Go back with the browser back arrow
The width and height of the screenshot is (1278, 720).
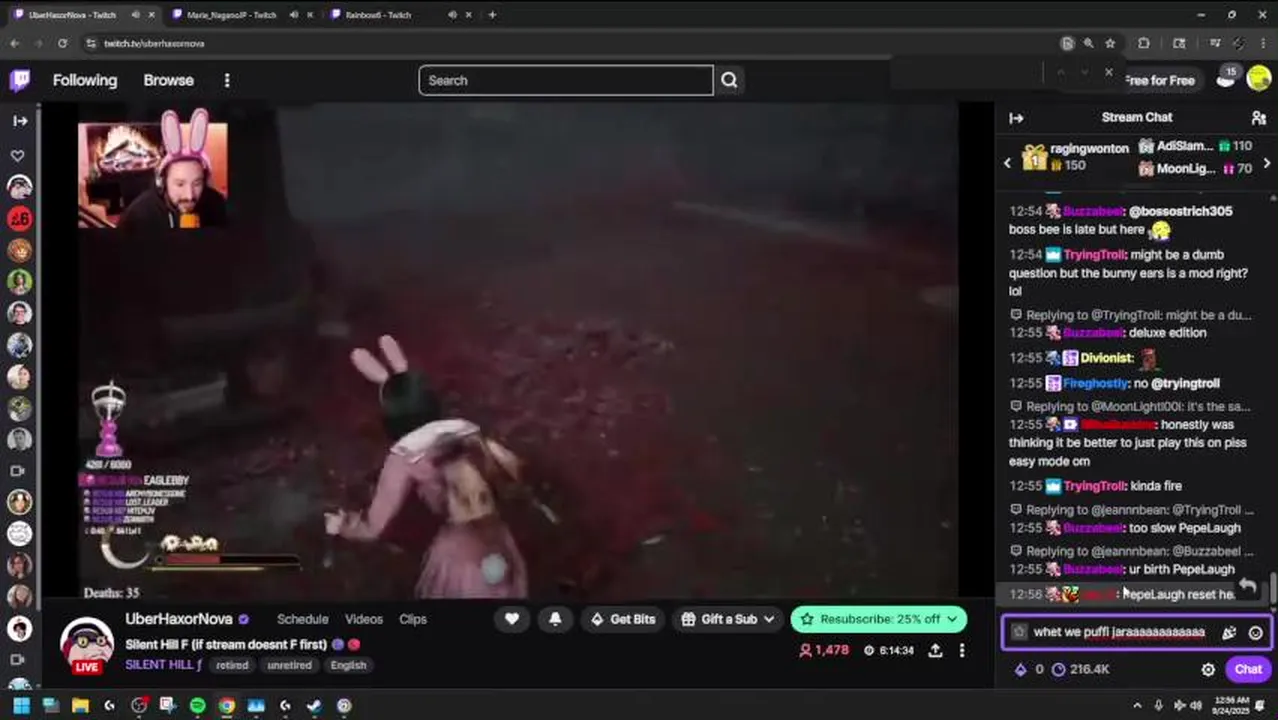pyautogui.click(x=14, y=43)
